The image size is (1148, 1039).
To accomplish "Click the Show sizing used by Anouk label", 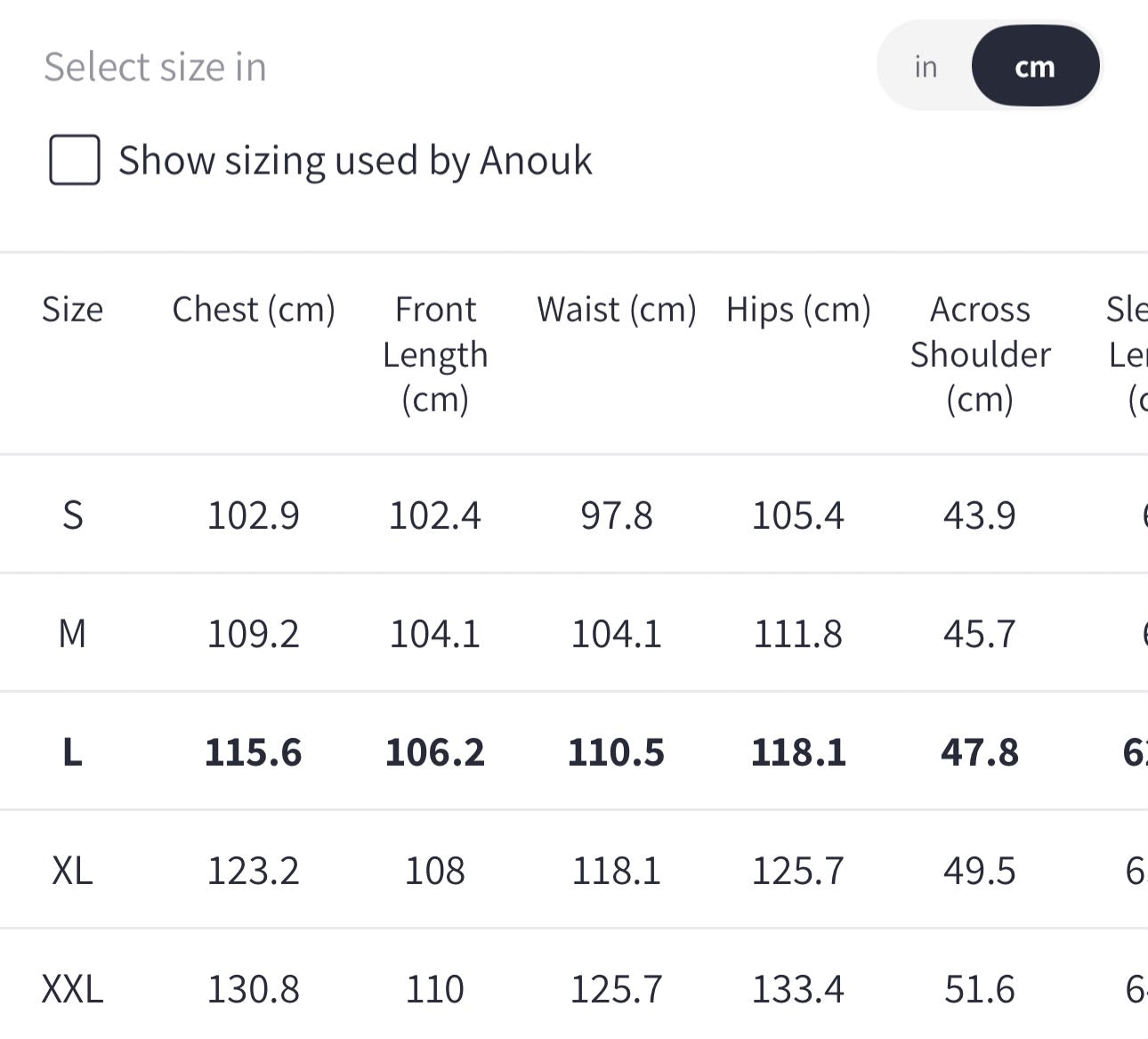I will pyautogui.click(x=355, y=161).
